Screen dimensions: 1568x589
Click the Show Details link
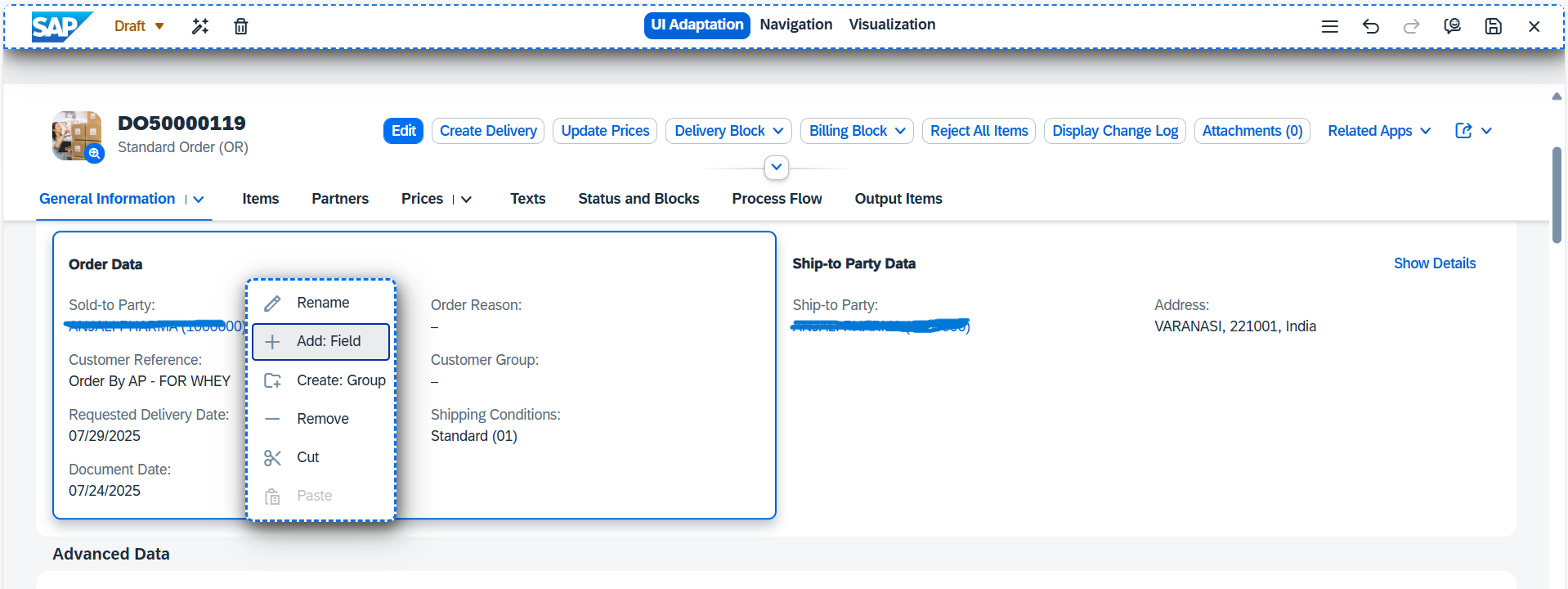tap(1434, 263)
